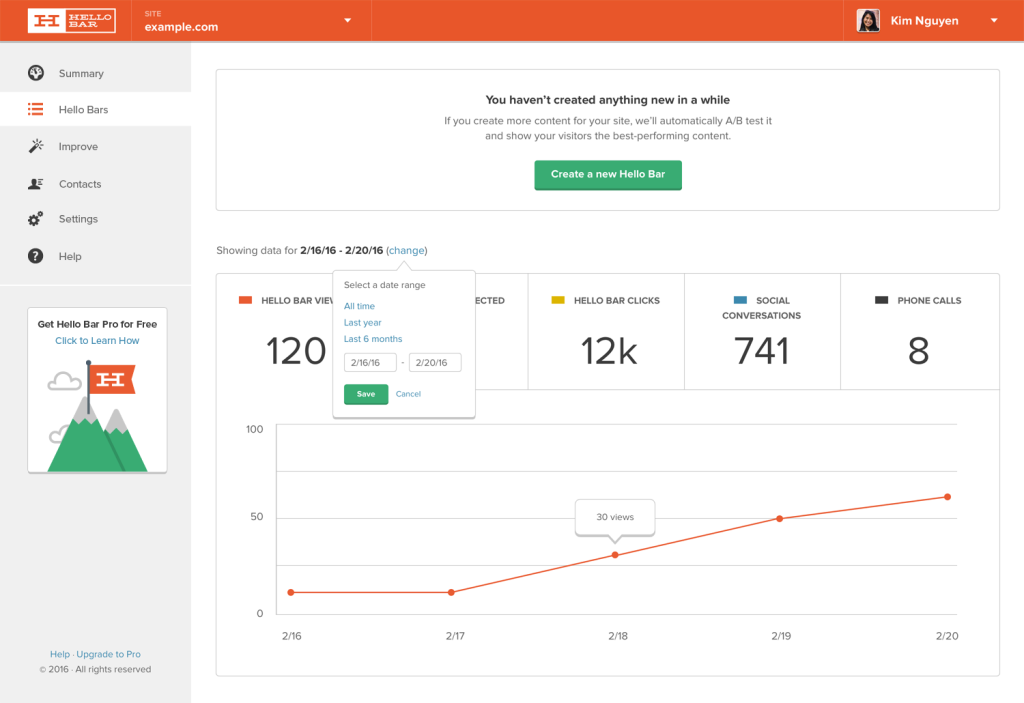The width and height of the screenshot is (1024, 703).
Task: Save the selected date range
Action: tap(366, 394)
